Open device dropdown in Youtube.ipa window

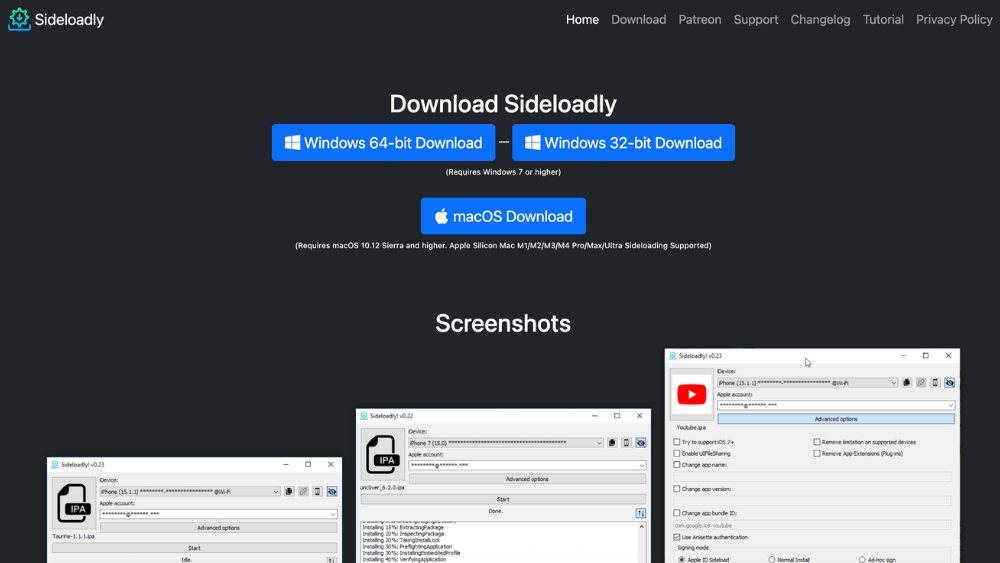coord(807,383)
